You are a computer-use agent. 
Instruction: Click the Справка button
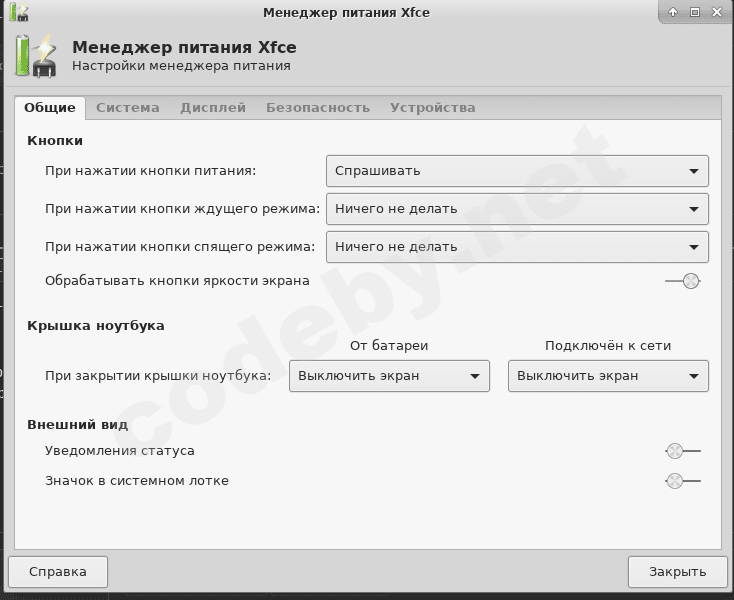[x=58, y=572]
